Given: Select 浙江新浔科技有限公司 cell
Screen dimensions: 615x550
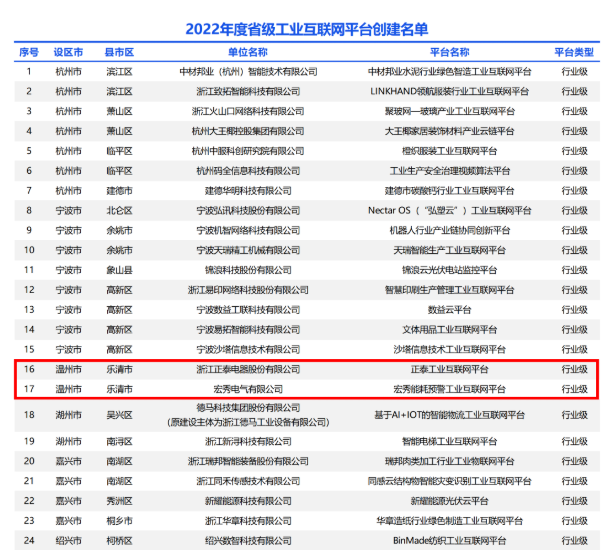Looking at the screenshot, I should click(x=248, y=441).
